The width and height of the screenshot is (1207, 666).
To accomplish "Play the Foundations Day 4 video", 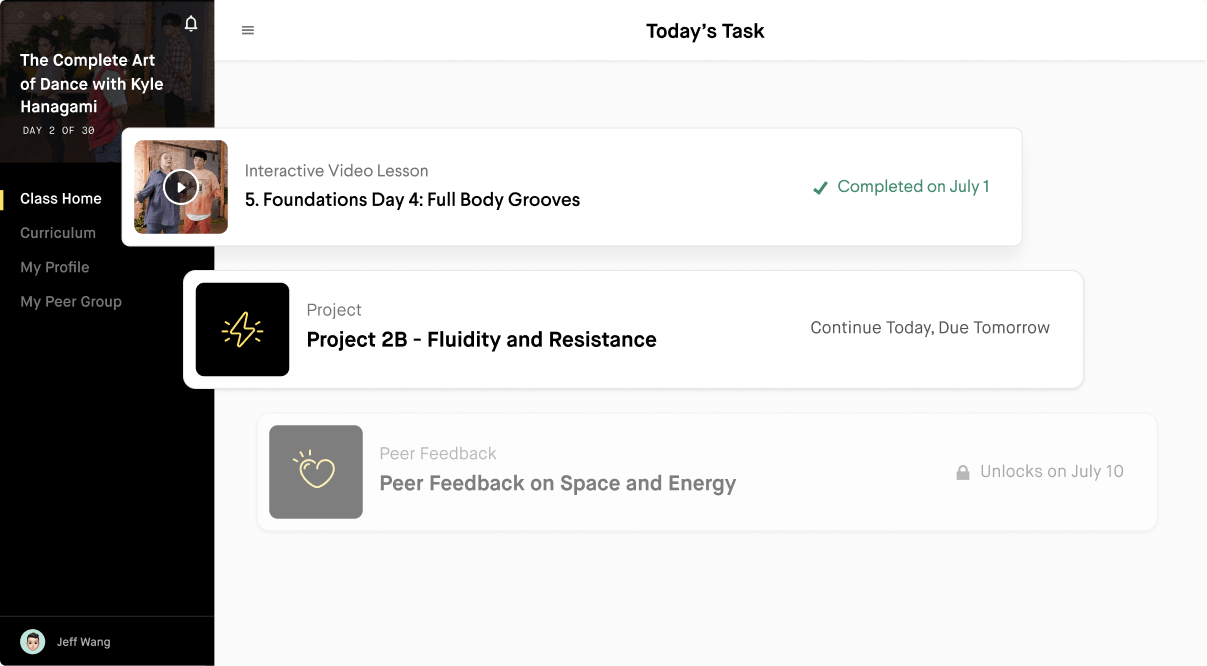I will 180,187.
